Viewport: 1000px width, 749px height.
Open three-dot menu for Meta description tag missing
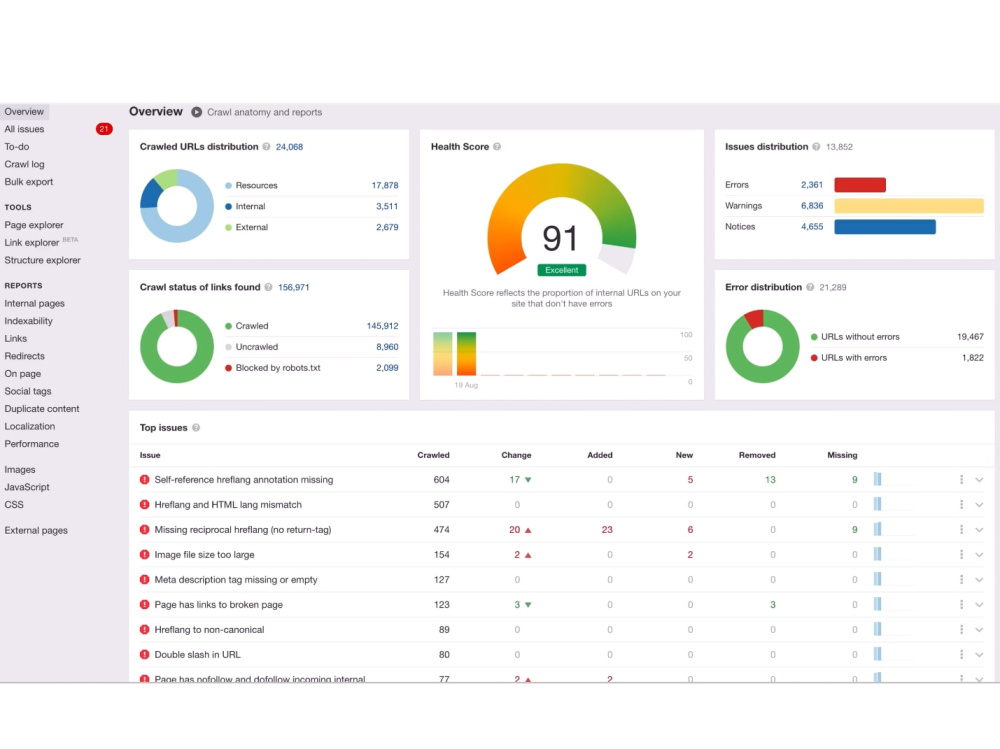(x=961, y=579)
